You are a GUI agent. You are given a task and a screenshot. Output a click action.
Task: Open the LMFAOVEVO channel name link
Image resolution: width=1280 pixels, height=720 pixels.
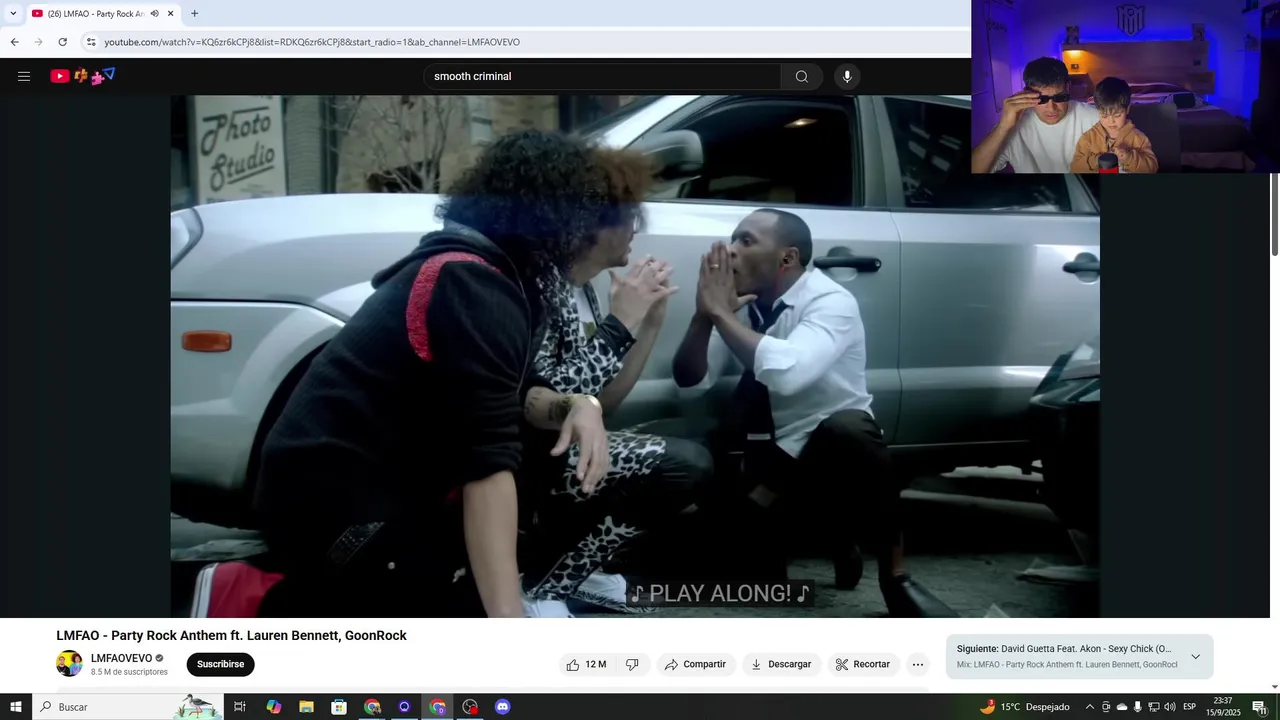(121, 658)
